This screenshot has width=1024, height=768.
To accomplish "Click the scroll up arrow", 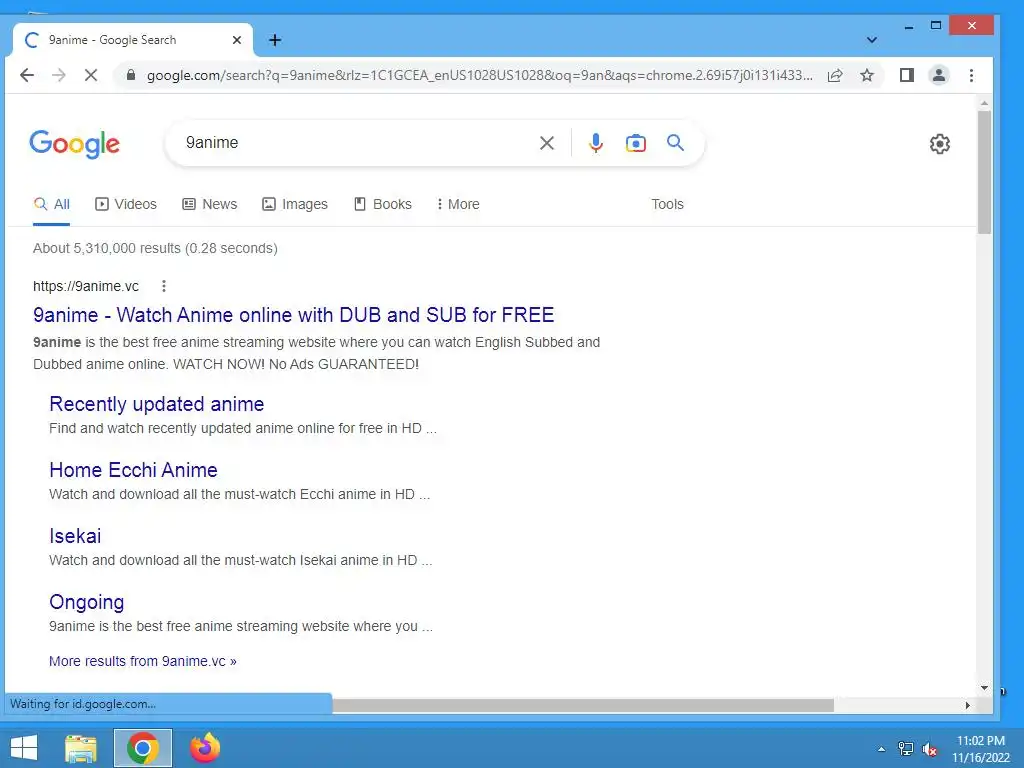I will coord(984,103).
